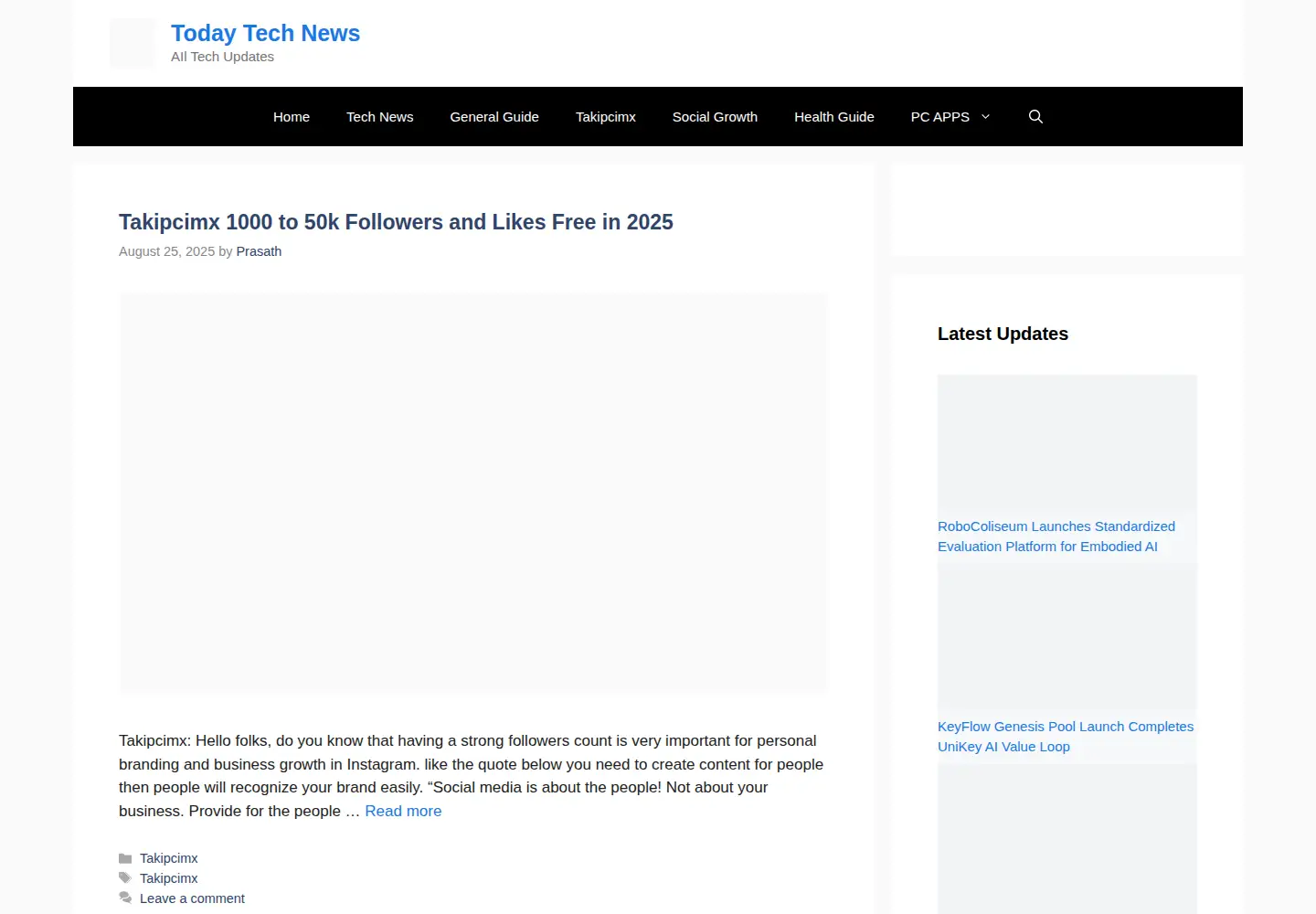Viewport: 1316px width, 914px height.
Task: Click Leave a comment link
Action: click(192, 898)
